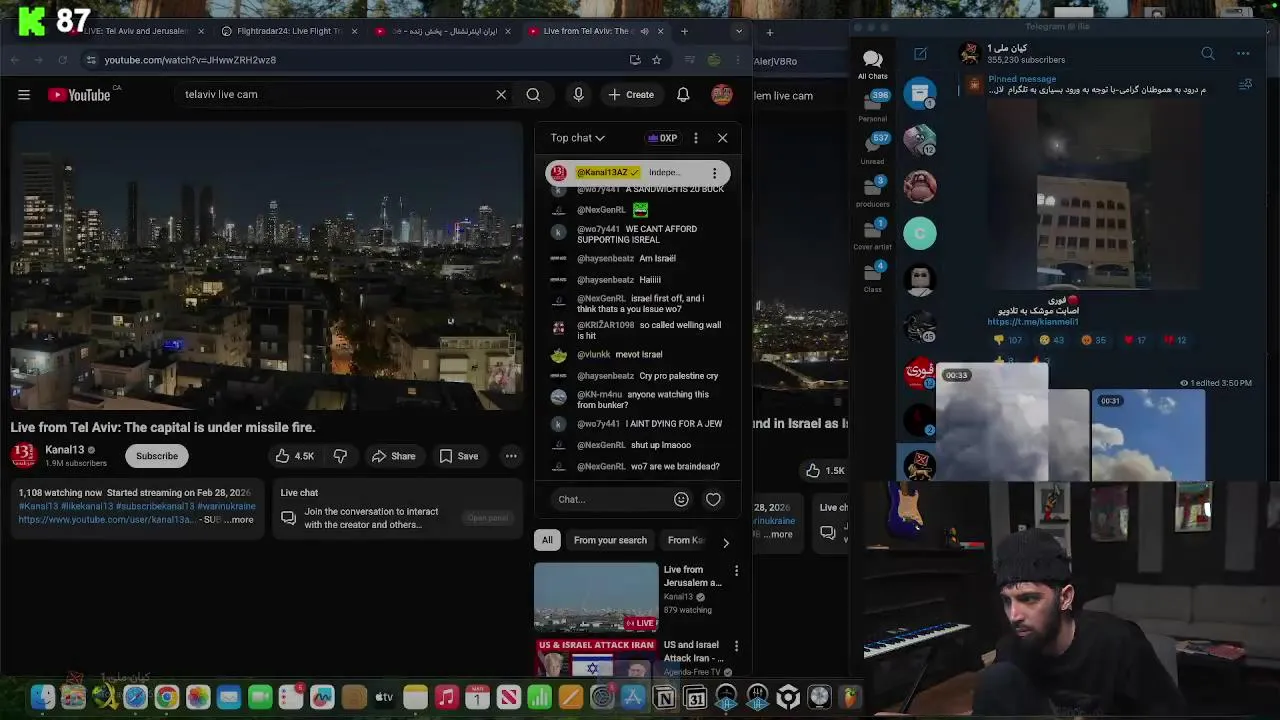
Task: Open Telegram Class folder
Action: pyautogui.click(x=872, y=277)
